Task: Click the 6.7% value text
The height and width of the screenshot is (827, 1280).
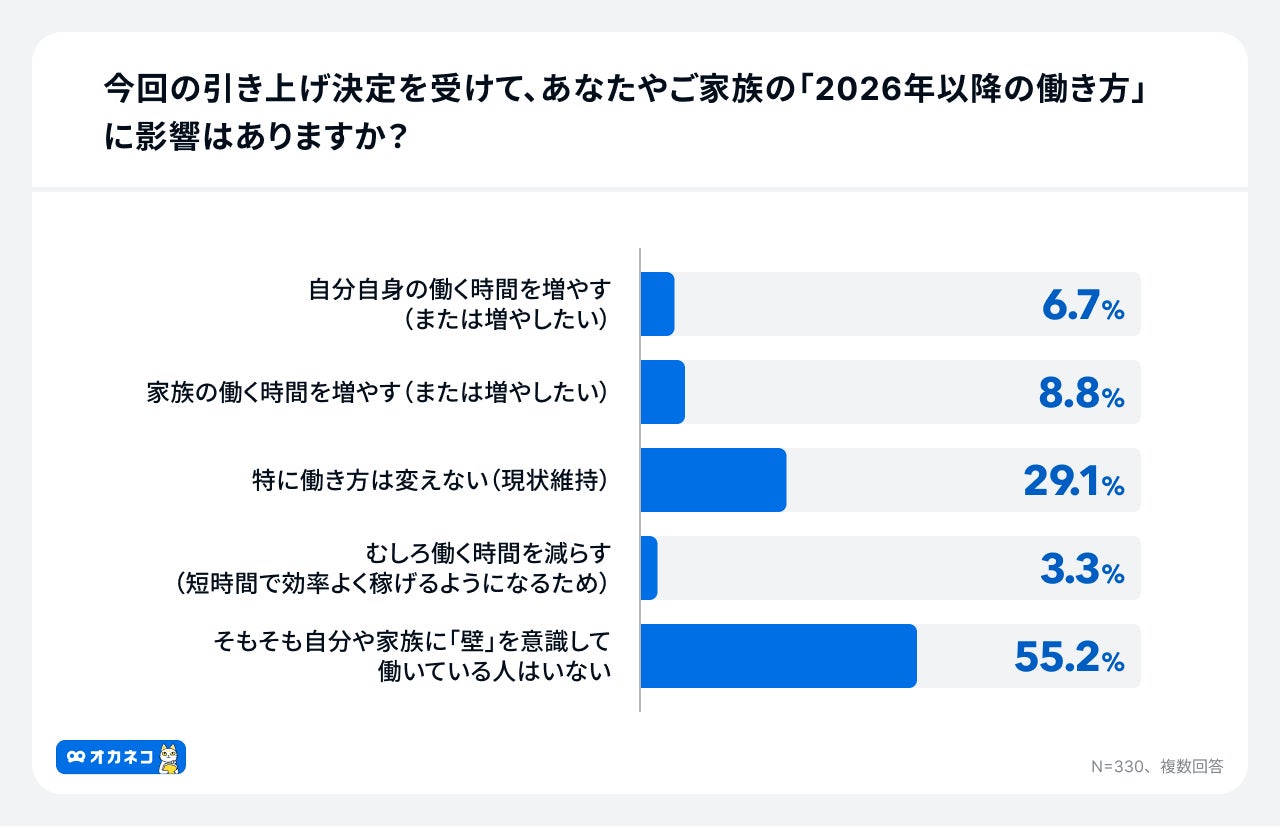Action: (1083, 305)
